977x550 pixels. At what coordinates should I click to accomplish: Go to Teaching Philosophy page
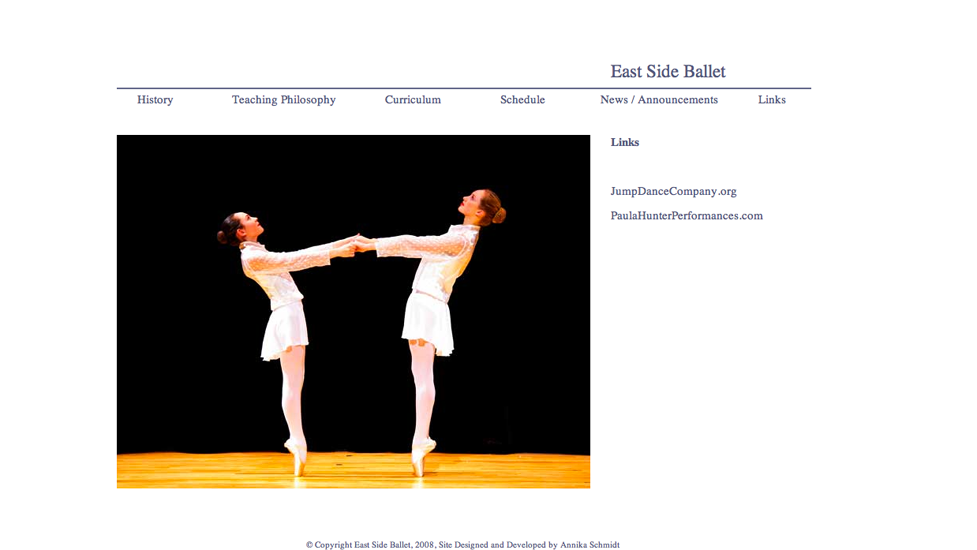pyautogui.click(x=284, y=100)
